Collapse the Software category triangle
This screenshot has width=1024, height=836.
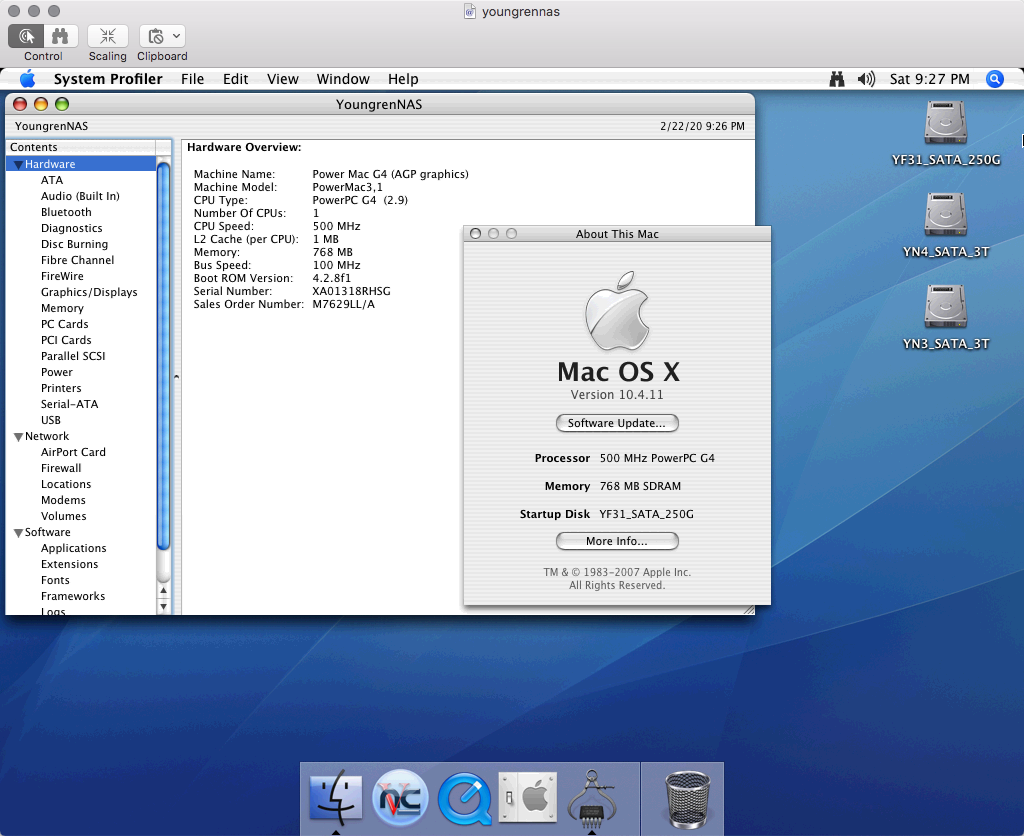18,533
